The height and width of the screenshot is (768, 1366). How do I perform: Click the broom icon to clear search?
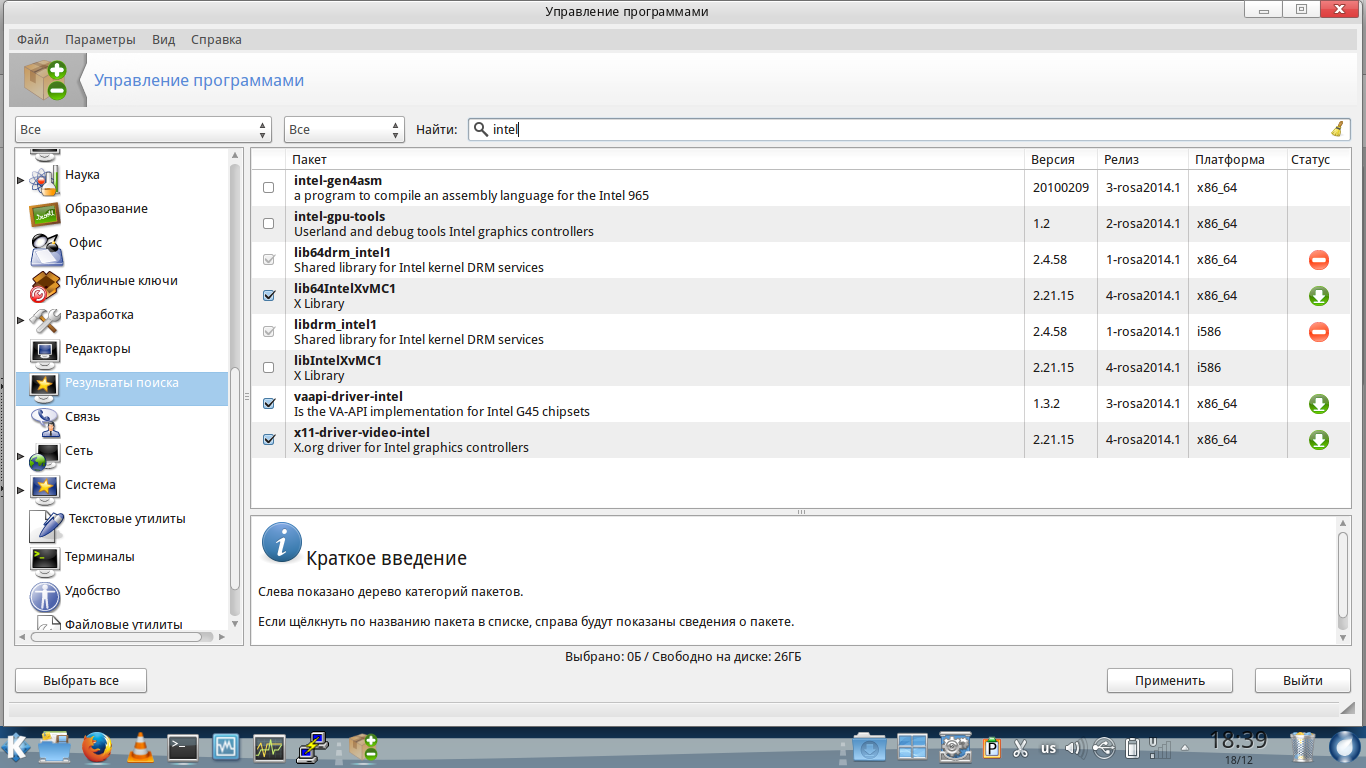(1337, 129)
